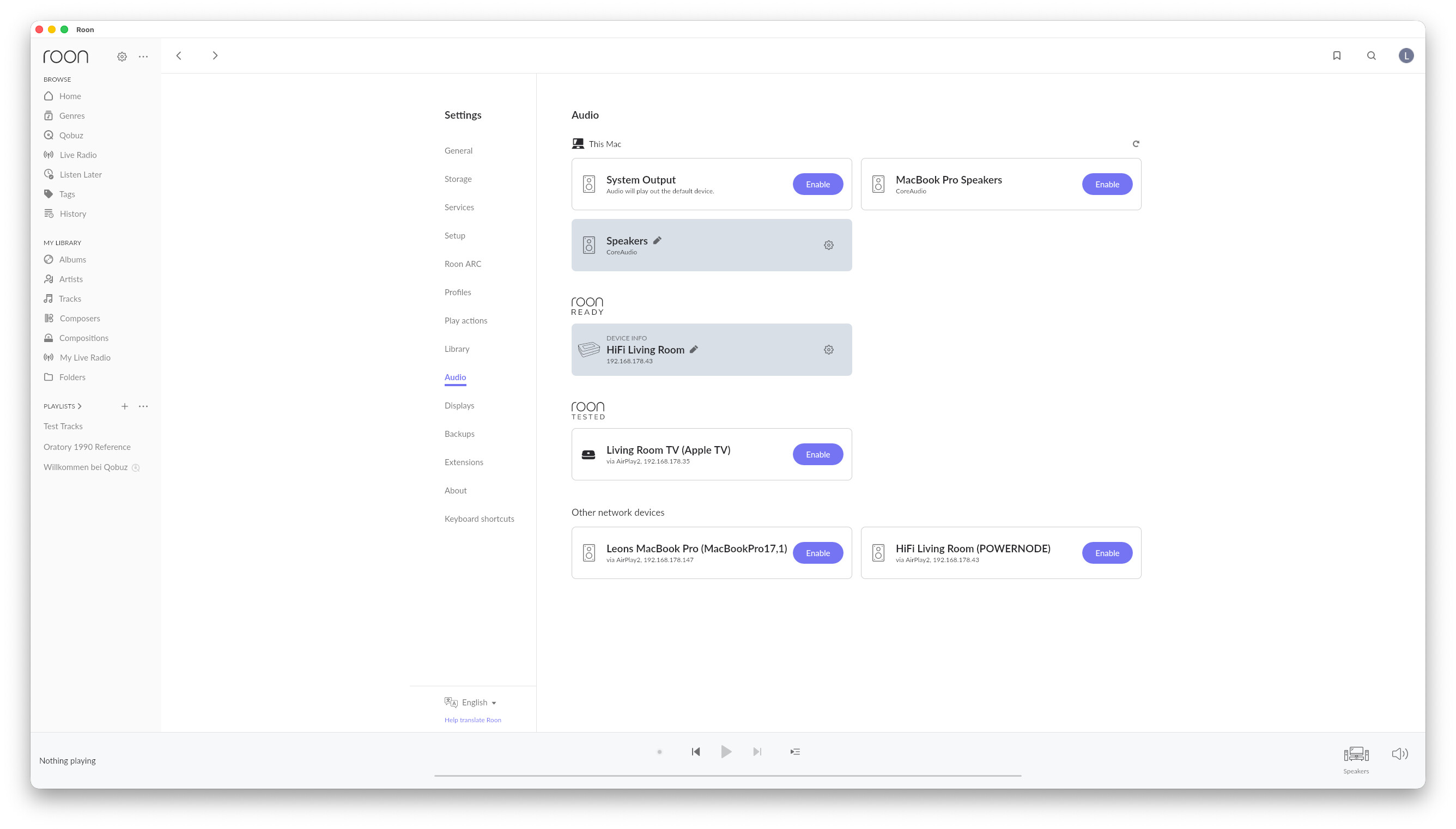The image size is (1456, 829).
Task: Open Speakers device settings gear
Action: (x=828, y=246)
